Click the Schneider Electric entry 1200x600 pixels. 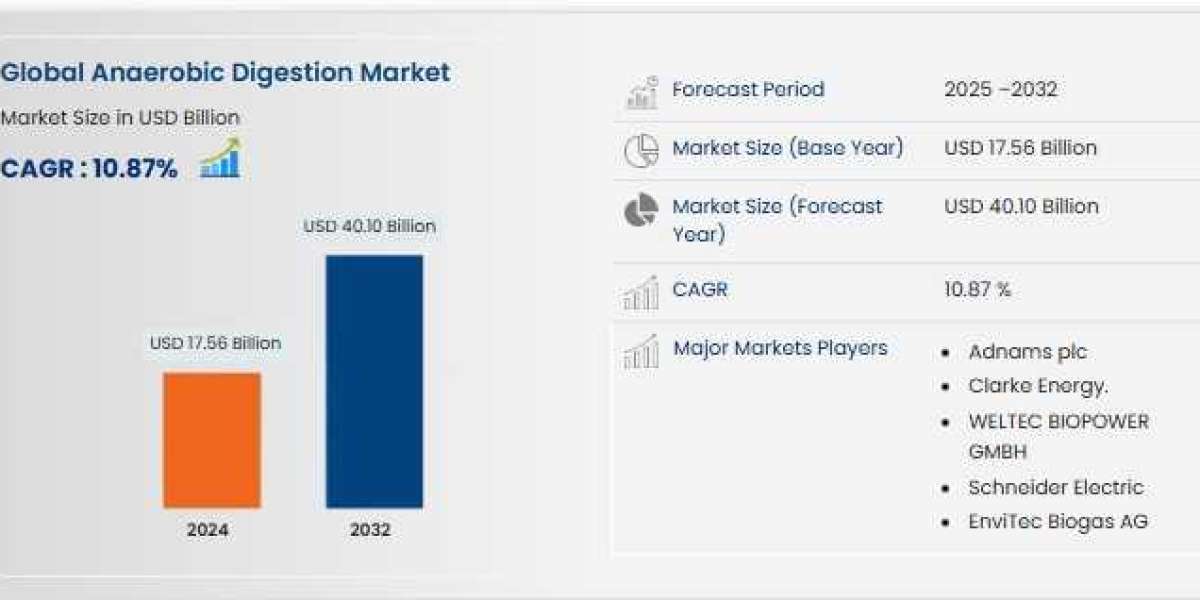[x=1055, y=488]
